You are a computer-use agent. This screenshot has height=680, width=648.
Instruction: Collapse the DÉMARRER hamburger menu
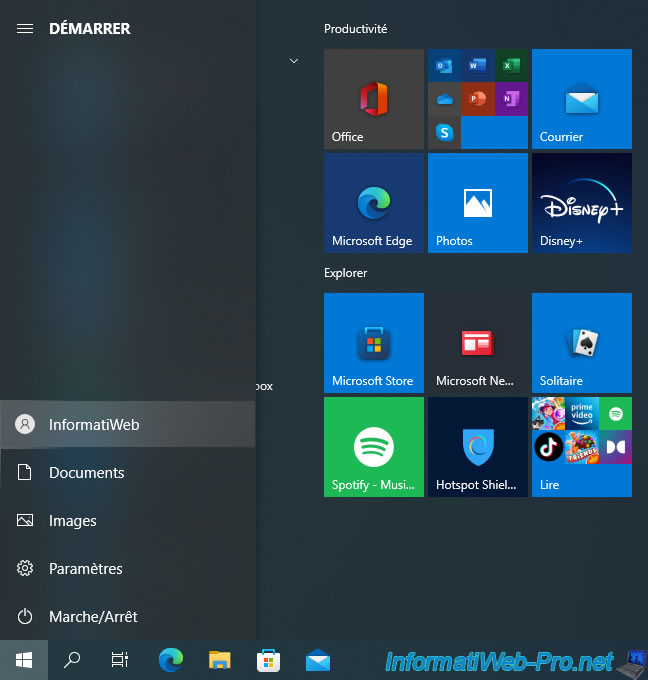tap(25, 29)
